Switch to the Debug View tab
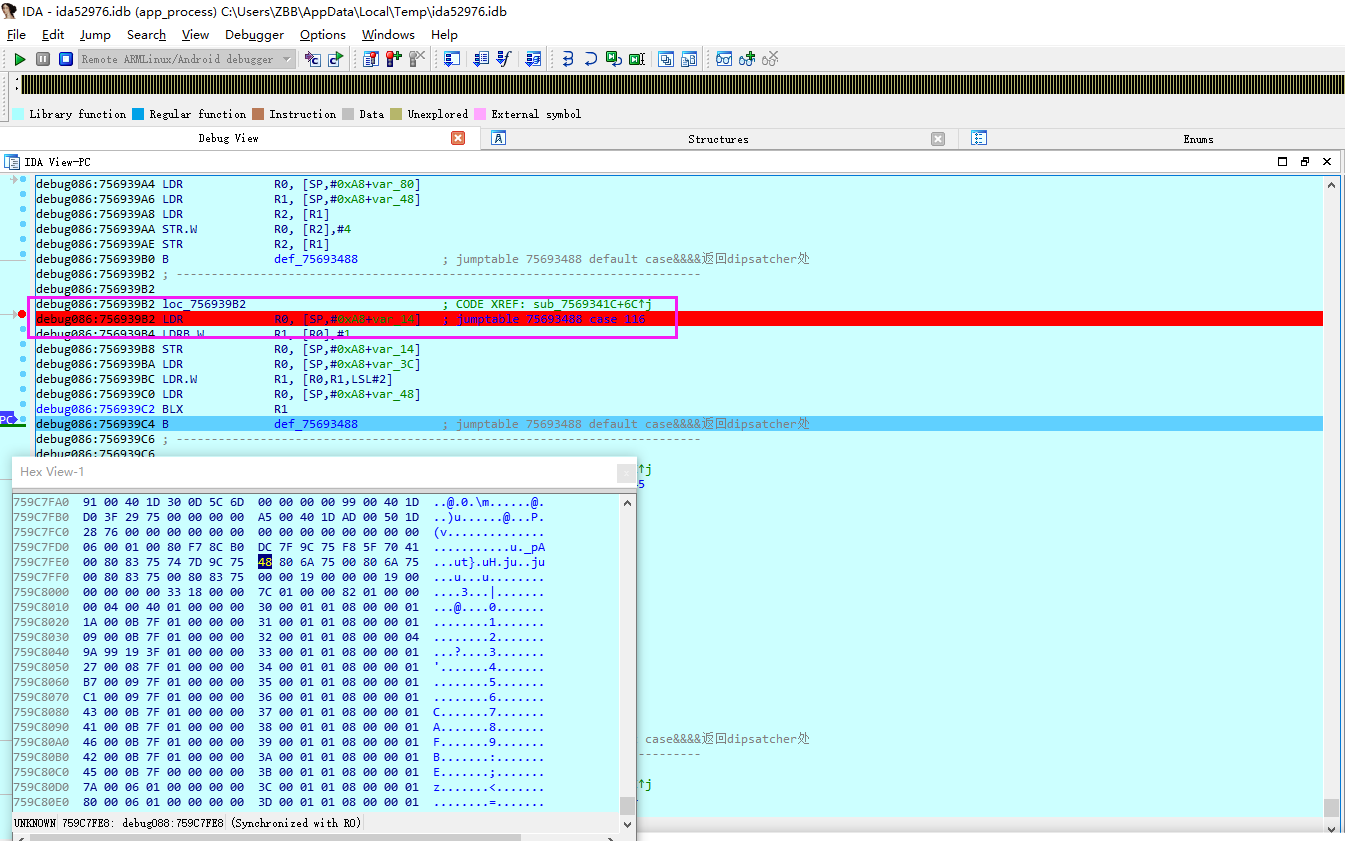 [x=228, y=138]
